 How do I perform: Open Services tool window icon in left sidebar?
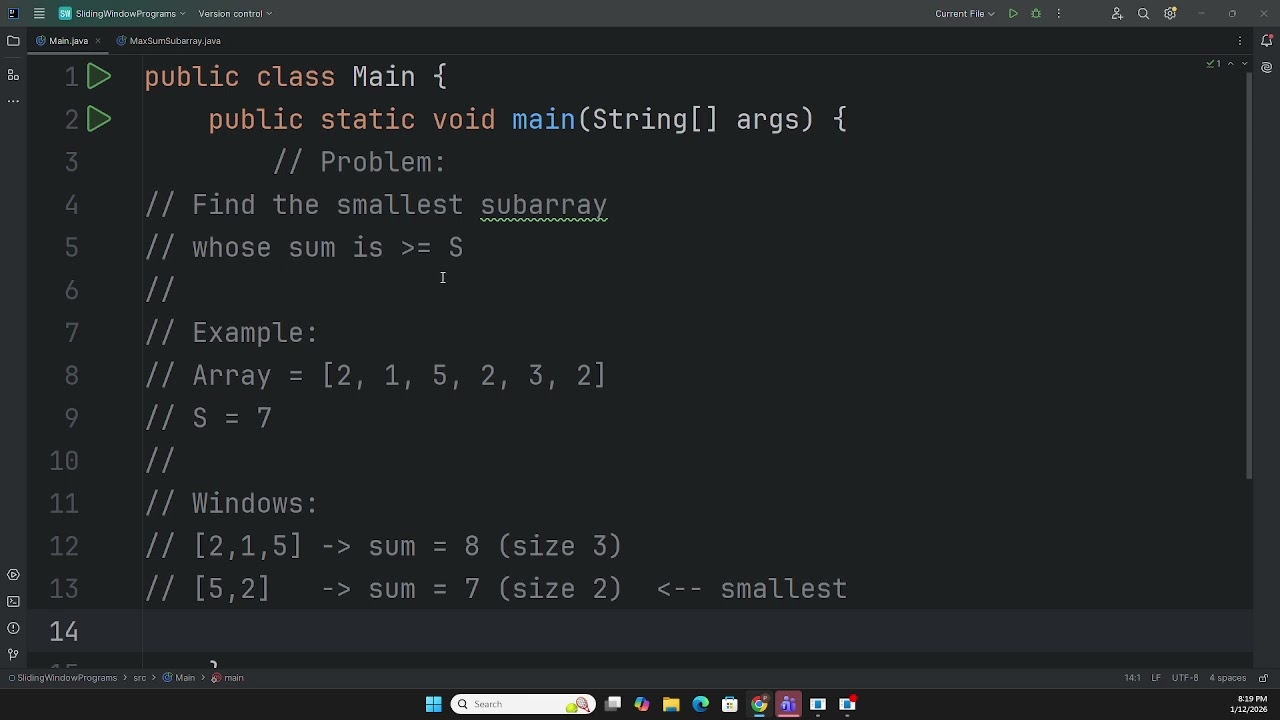(13, 575)
